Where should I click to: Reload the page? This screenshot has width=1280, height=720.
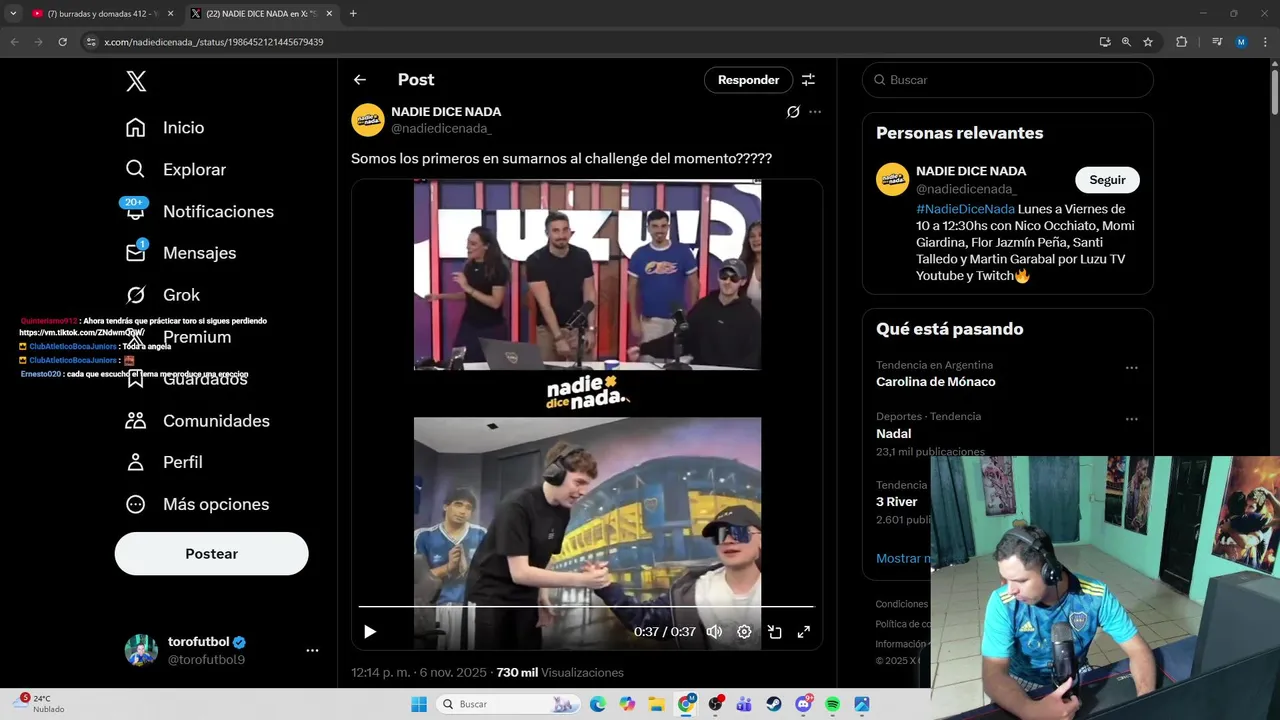[x=62, y=42]
